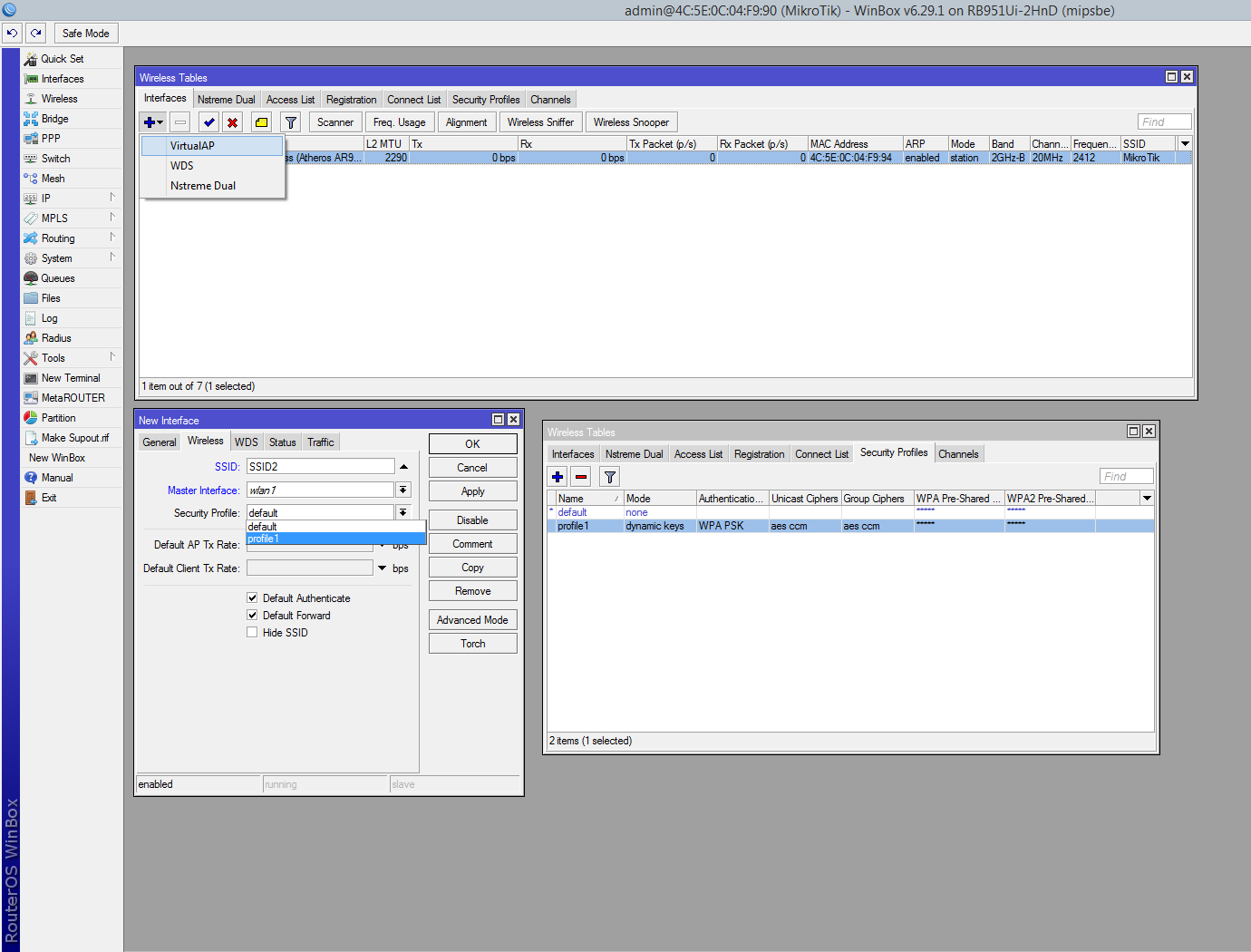The height and width of the screenshot is (952, 1251).
Task: Expand the Tools submenu in the sidebar
Action: [112, 356]
